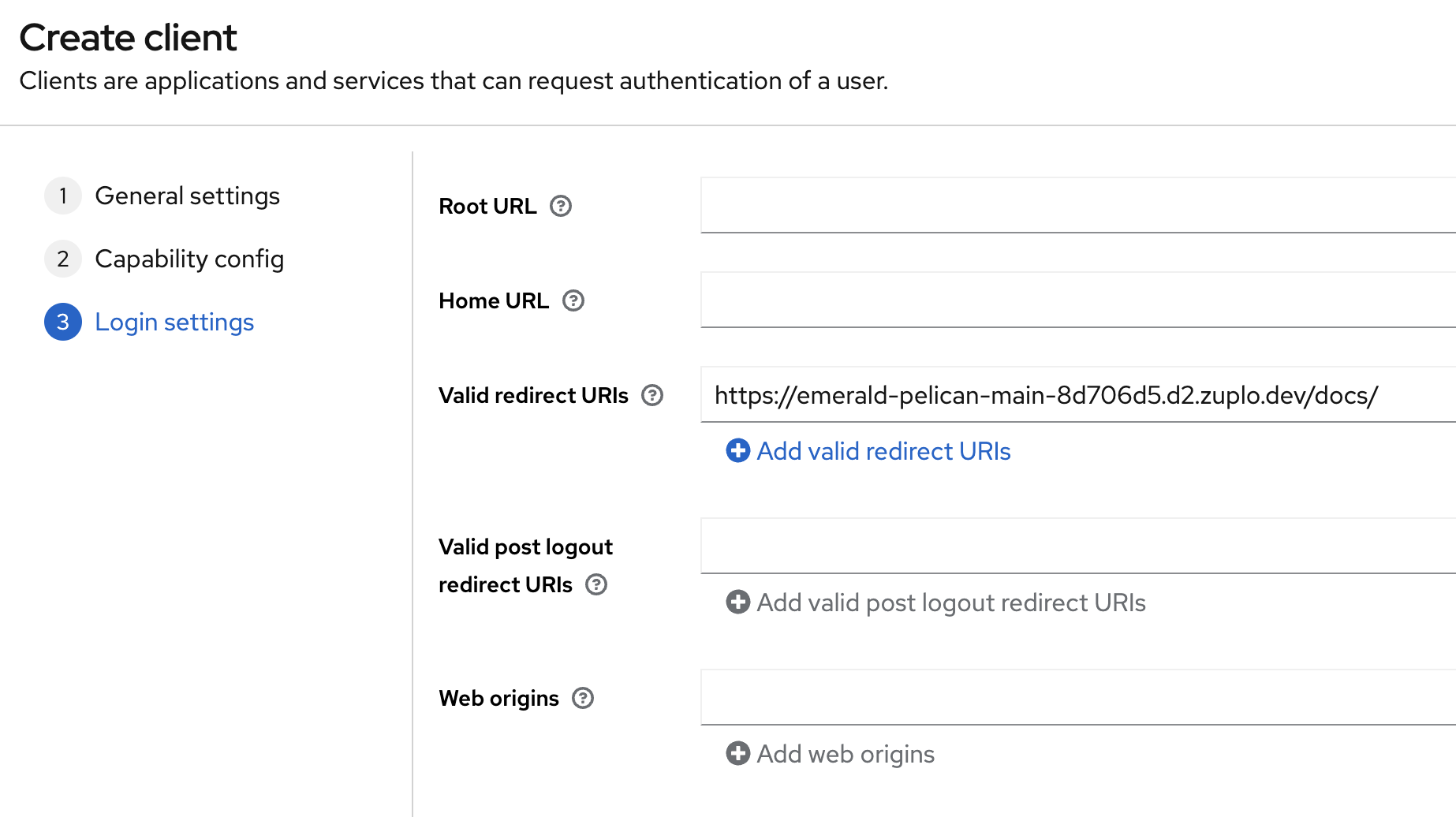The height and width of the screenshot is (817, 1456).
Task: Show the Web origins help icon
Action: 583,698
